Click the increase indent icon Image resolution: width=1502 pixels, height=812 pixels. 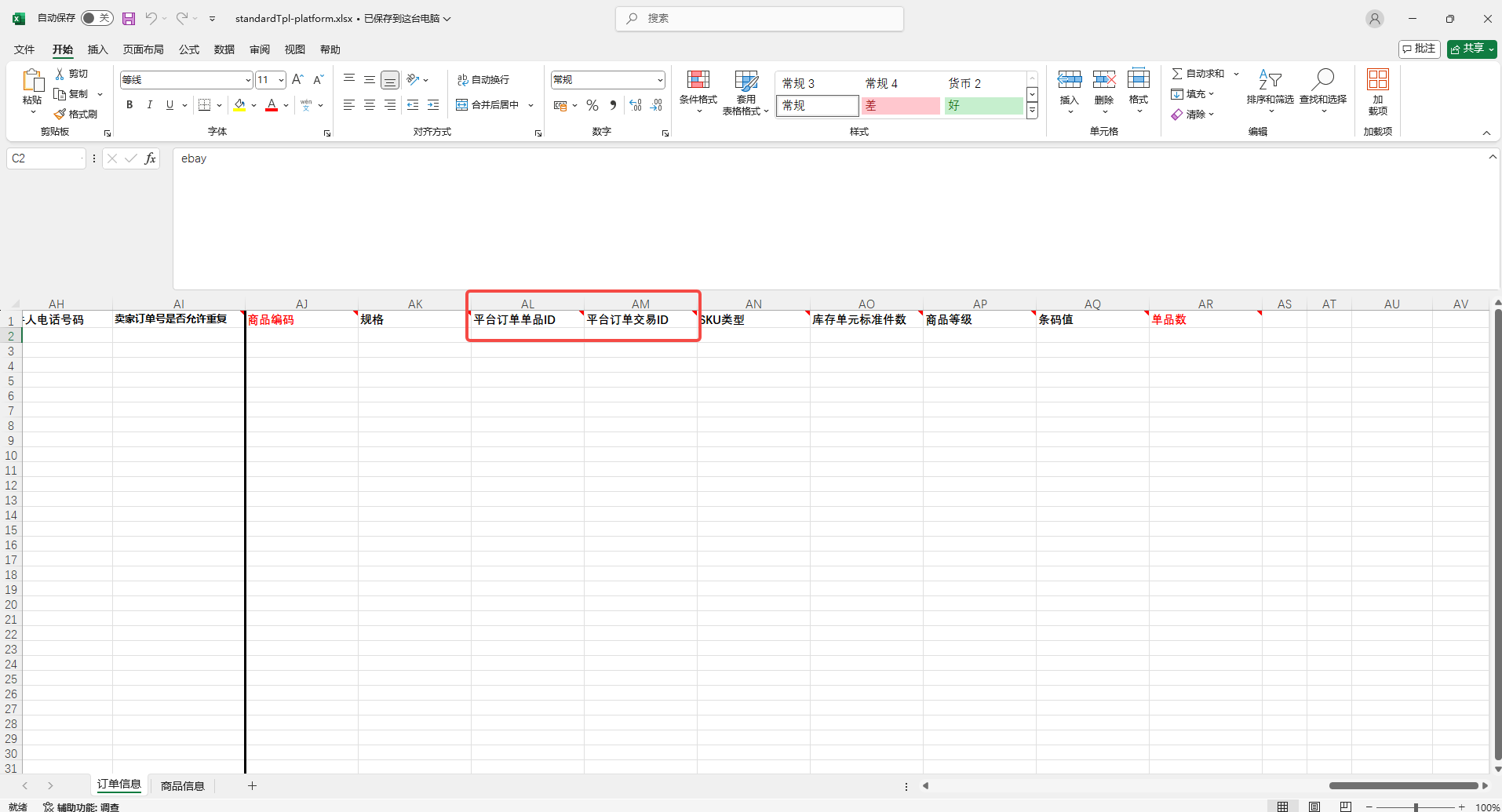tap(433, 105)
